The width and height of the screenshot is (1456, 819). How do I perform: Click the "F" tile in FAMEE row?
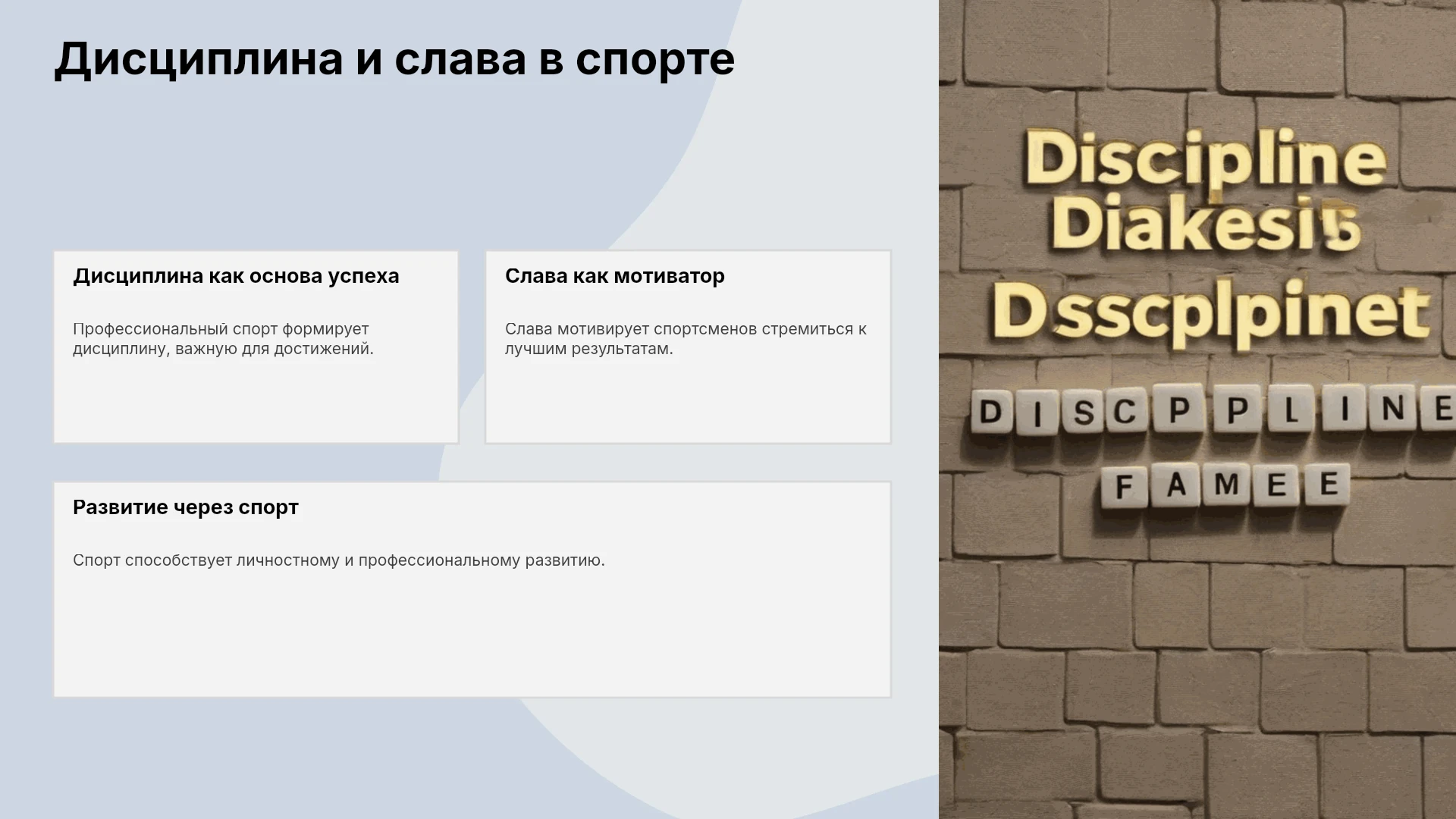1126,487
